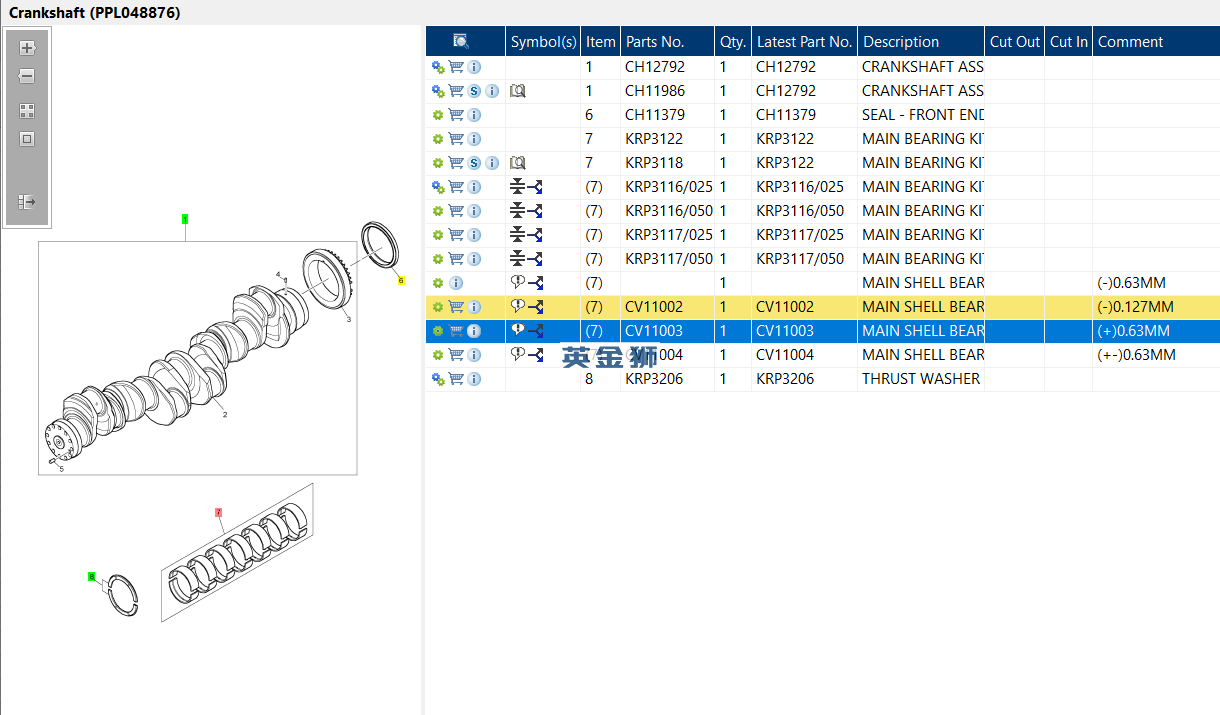Select the CV11002 parts number cell

tap(667, 307)
